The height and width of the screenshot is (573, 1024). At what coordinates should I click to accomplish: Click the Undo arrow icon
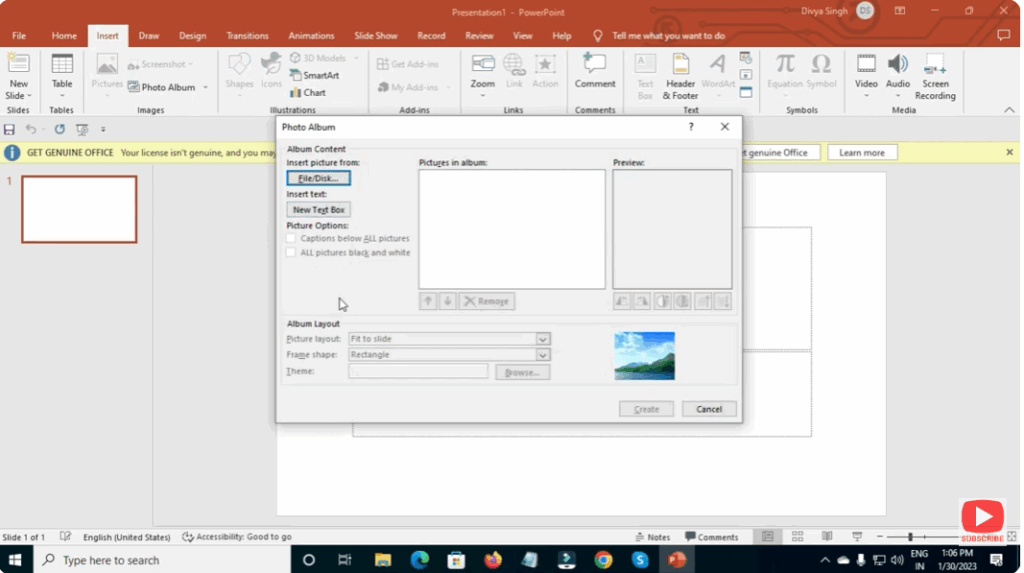[x=30, y=129]
